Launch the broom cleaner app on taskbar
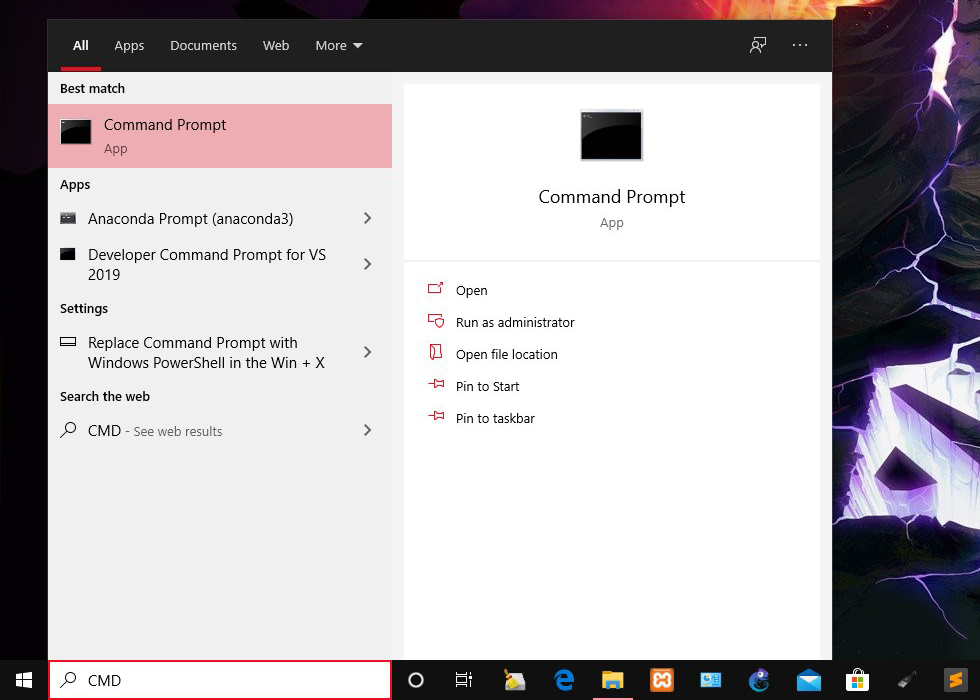Image resolution: width=980 pixels, height=700 pixels. 514,680
